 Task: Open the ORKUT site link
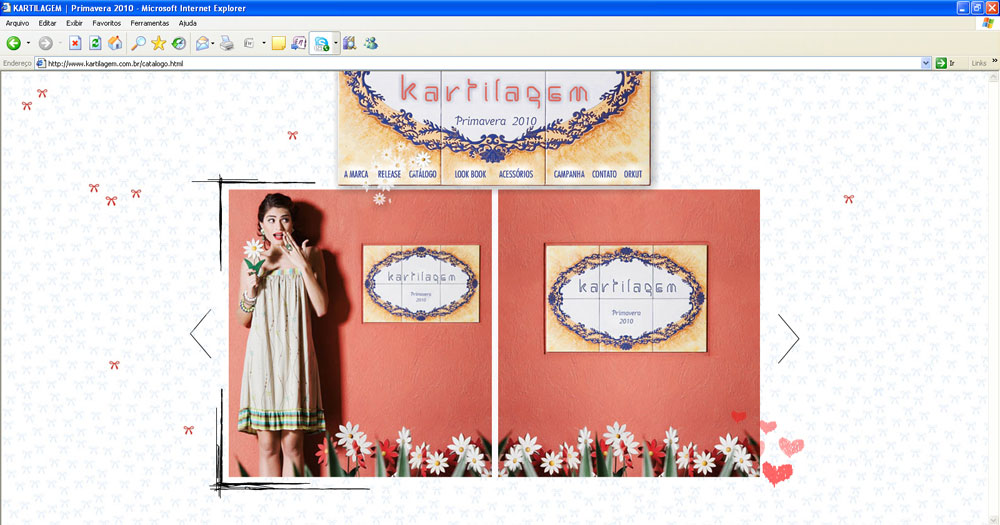(x=633, y=174)
